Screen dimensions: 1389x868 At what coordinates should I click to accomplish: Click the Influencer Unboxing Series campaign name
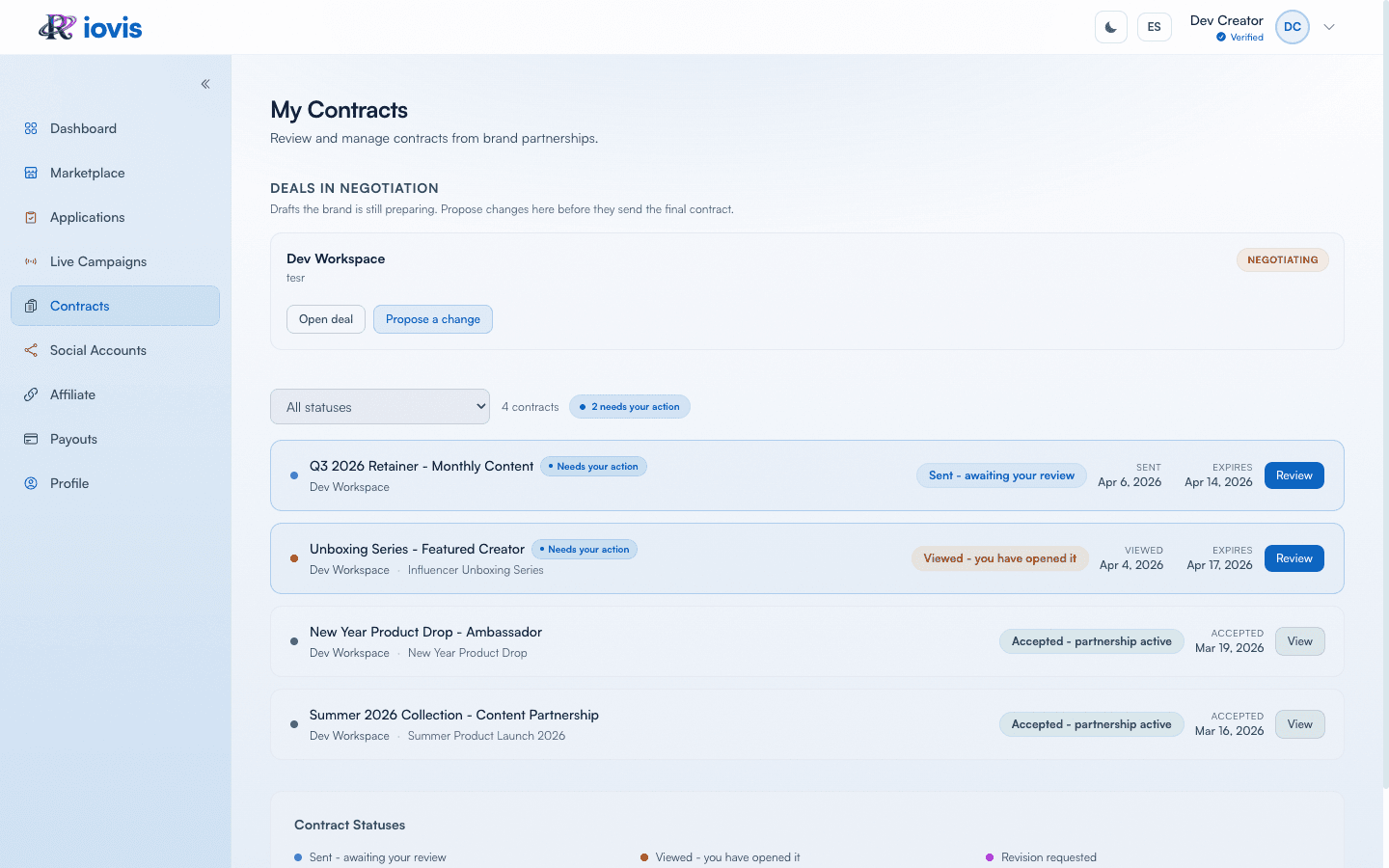click(476, 570)
